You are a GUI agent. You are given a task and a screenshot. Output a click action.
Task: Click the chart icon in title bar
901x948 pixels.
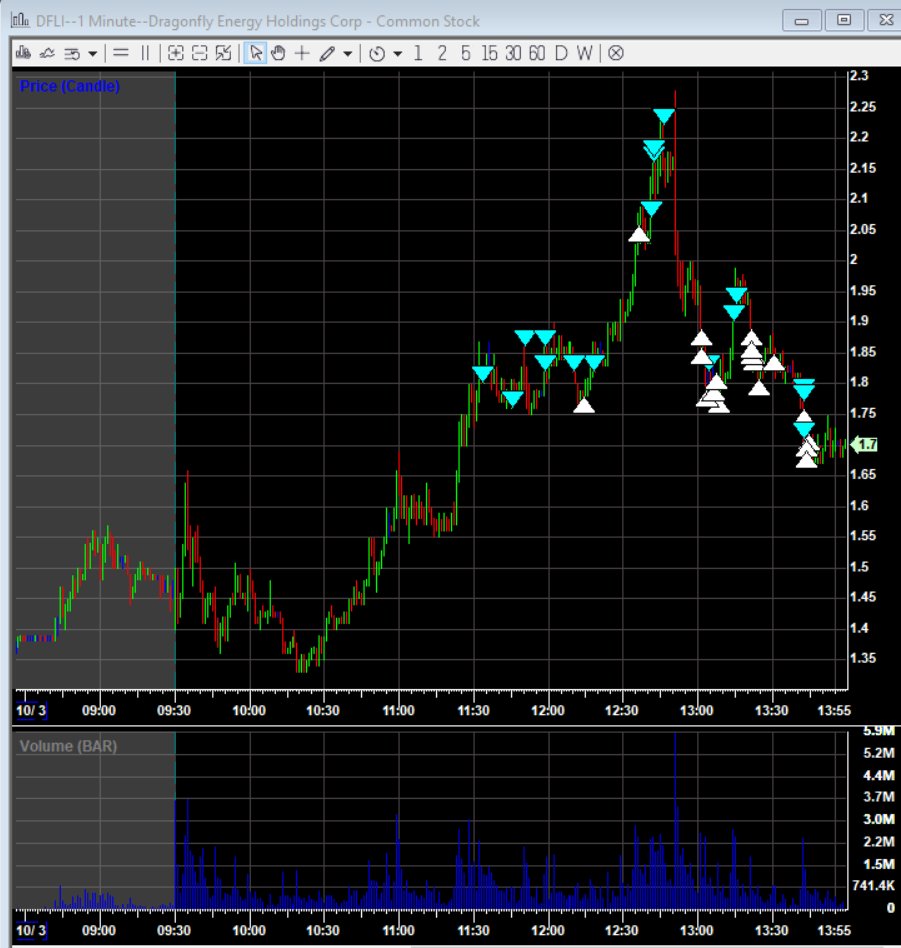click(20, 20)
